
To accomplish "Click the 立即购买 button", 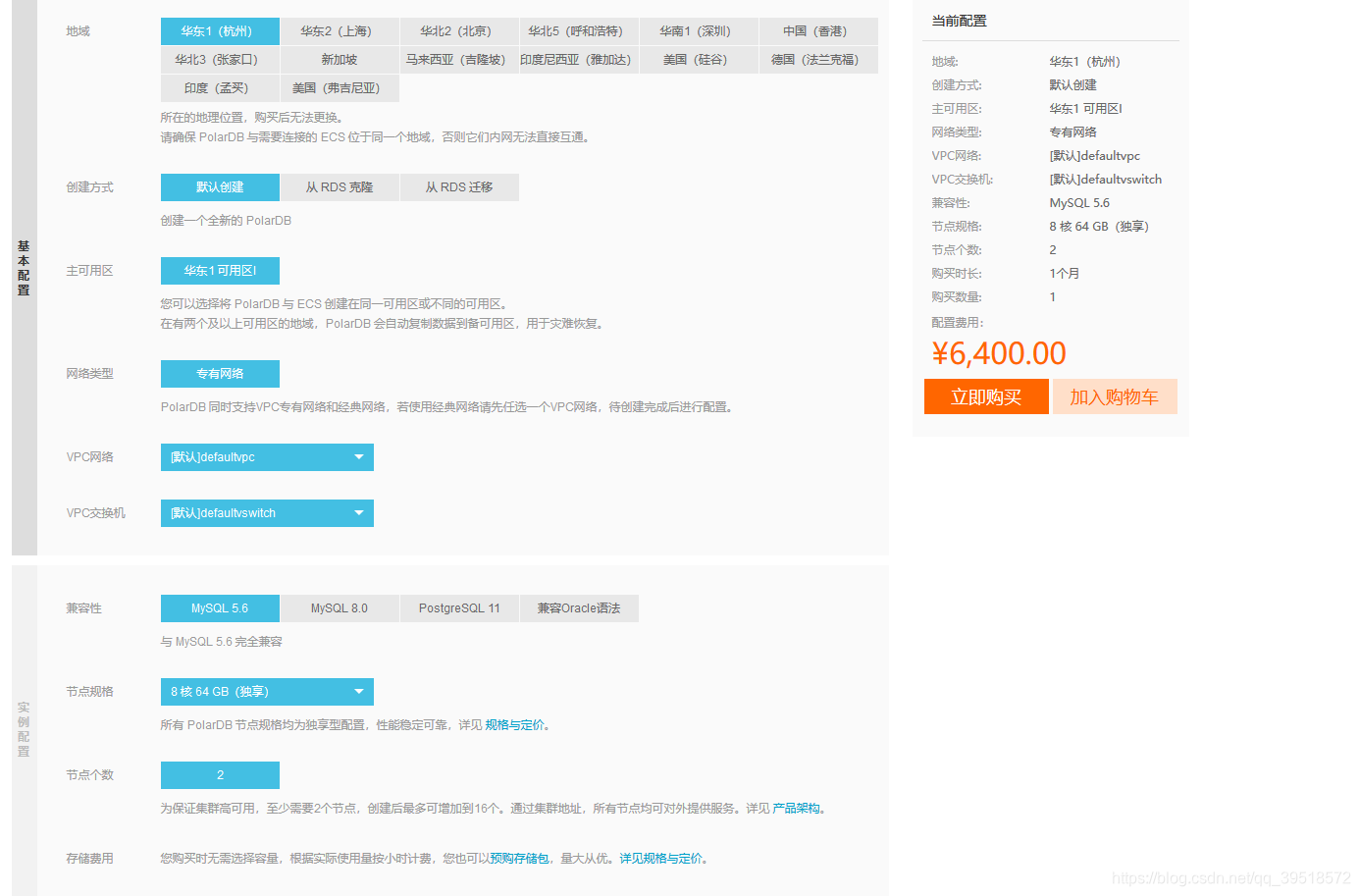I will 986,396.
